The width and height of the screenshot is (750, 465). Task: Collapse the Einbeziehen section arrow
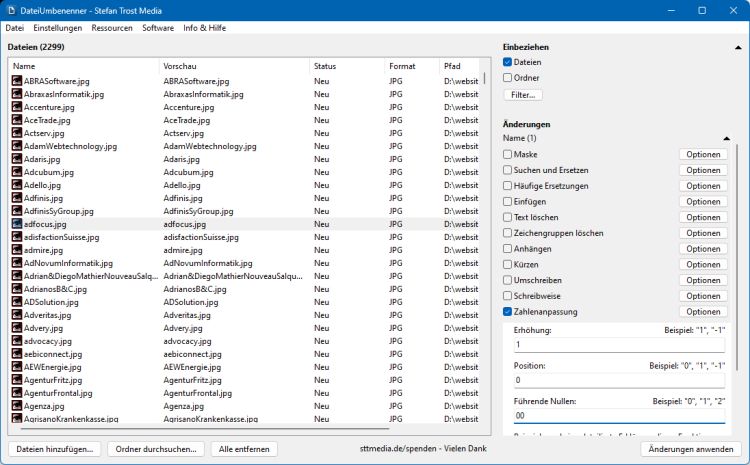(738, 47)
